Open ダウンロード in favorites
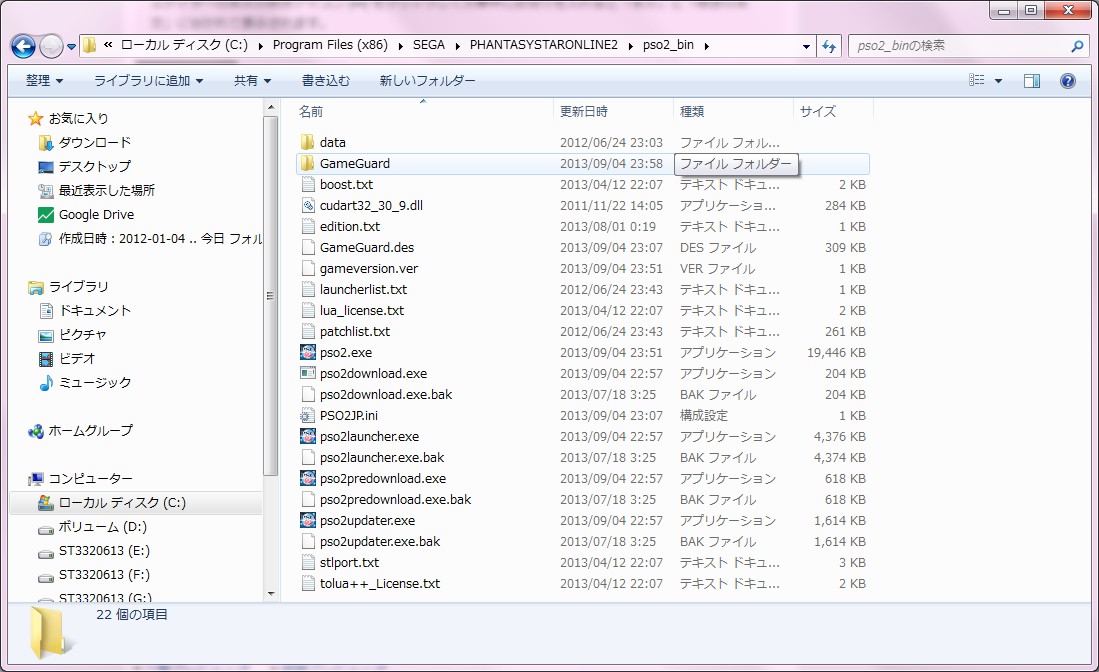The image size is (1099, 672). (x=95, y=142)
